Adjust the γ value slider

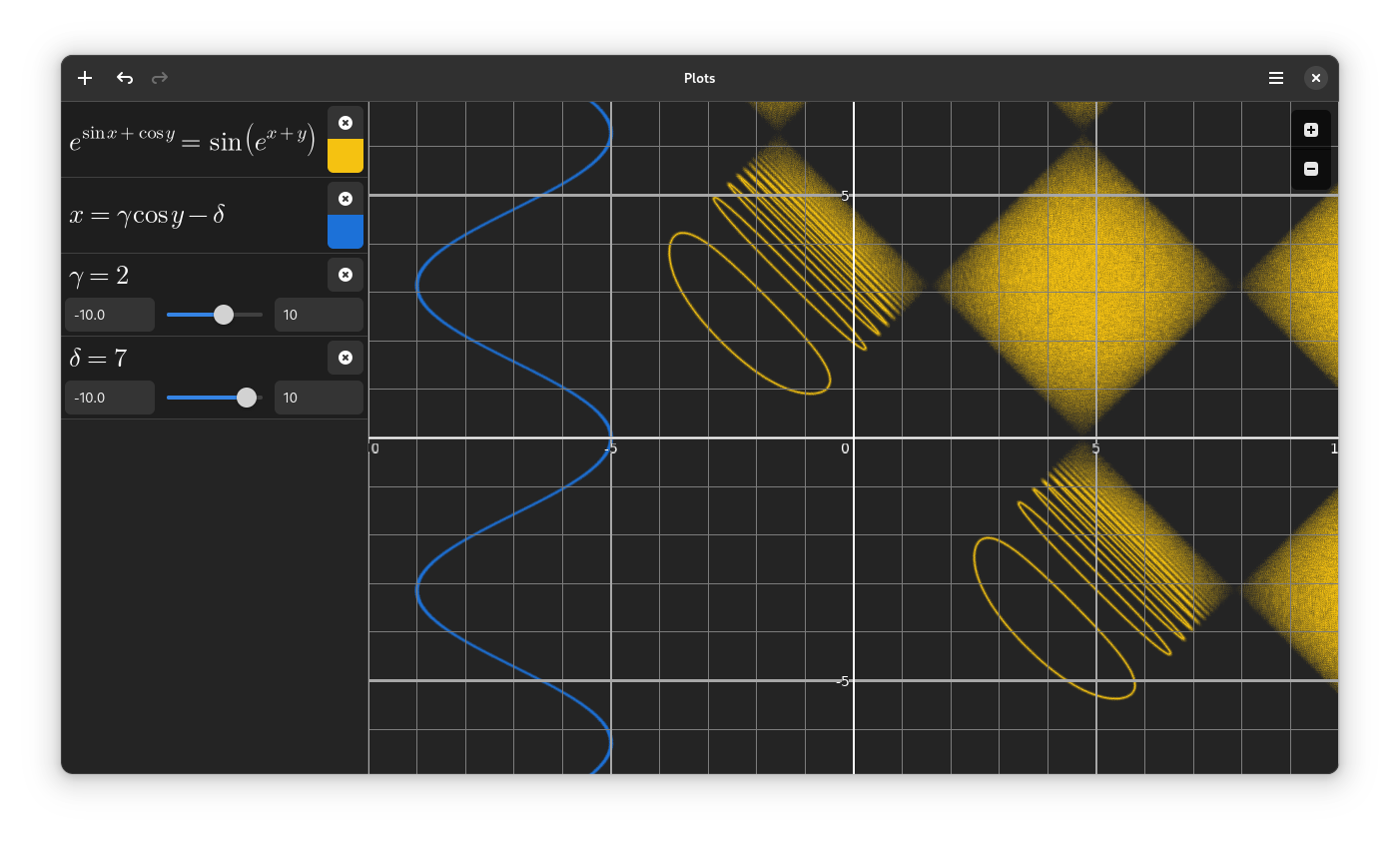pos(222,314)
